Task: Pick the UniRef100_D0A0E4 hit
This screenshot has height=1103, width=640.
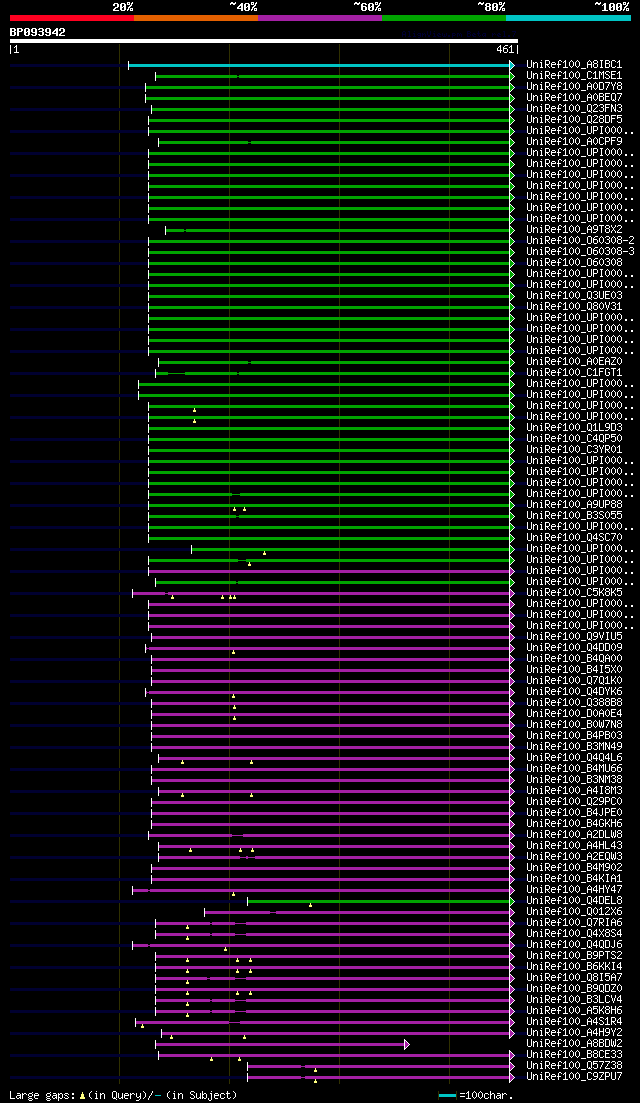Action: (x=574, y=714)
